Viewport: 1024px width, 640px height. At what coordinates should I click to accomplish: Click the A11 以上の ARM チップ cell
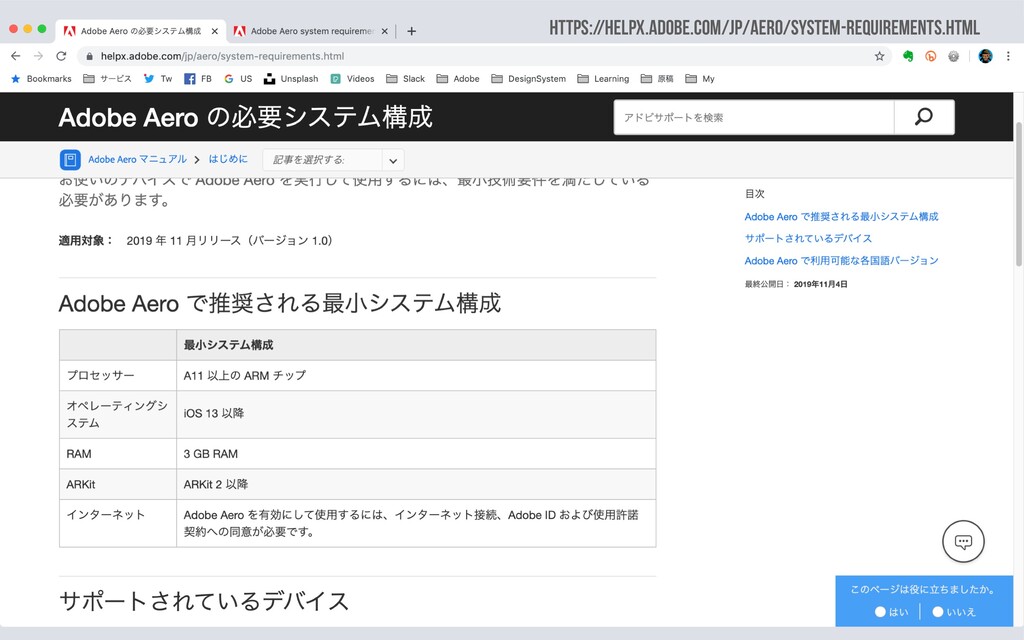coord(416,376)
